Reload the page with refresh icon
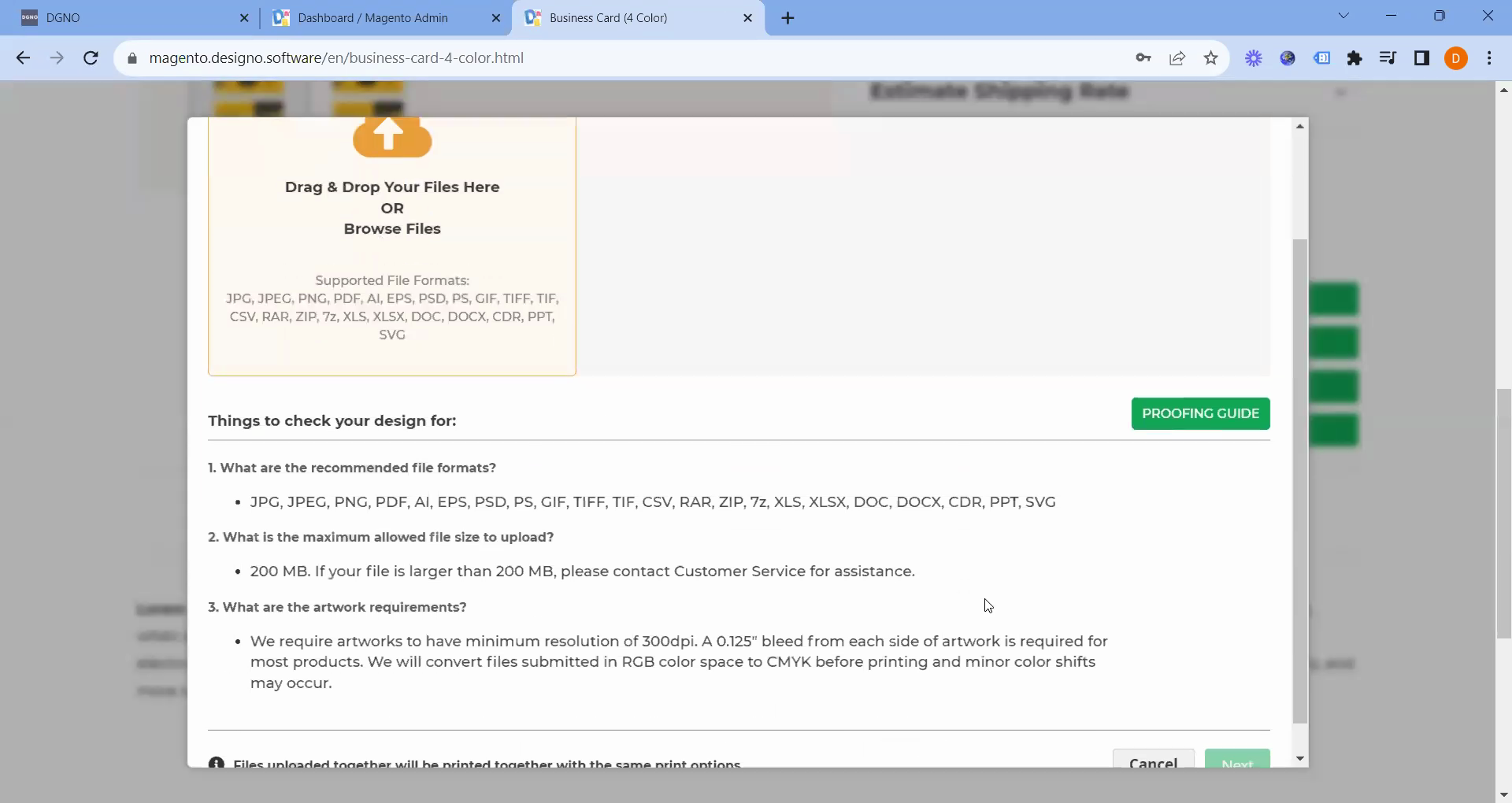1512x803 pixels. click(91, 58)
